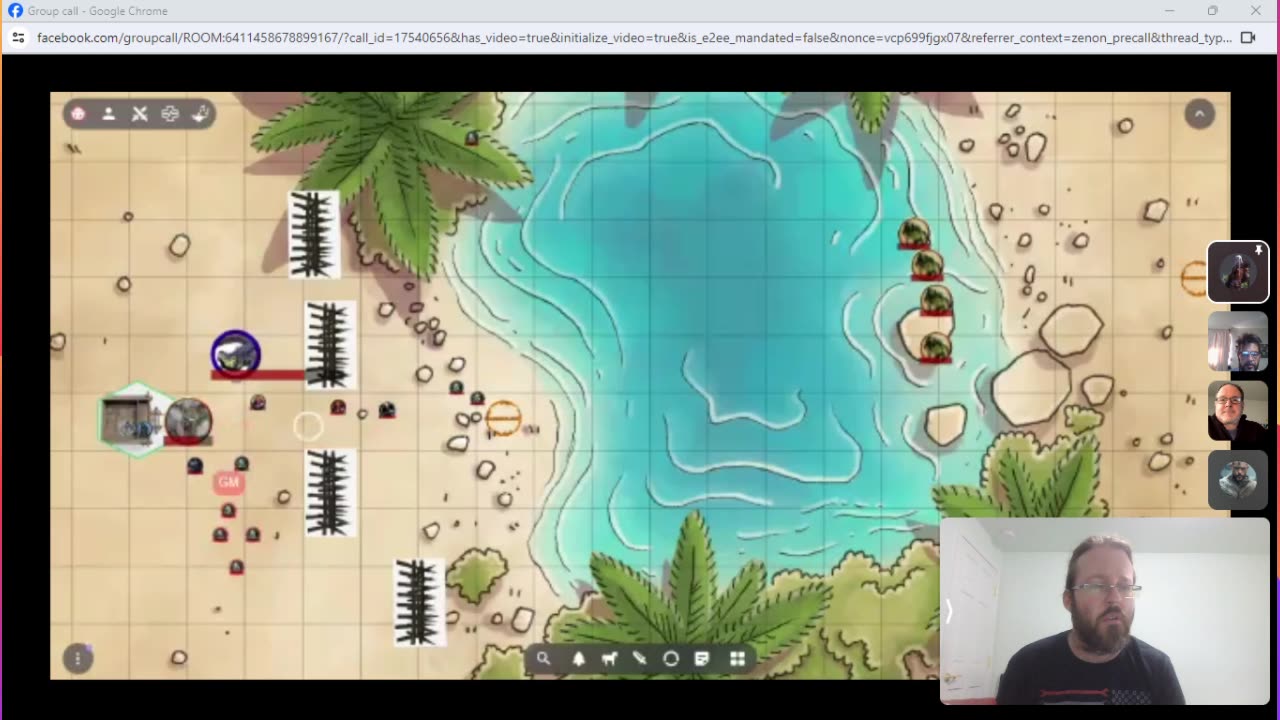Expand the chevron on self-view video edge
This screenshot has width=1280, height=720.
pos(949,611)
